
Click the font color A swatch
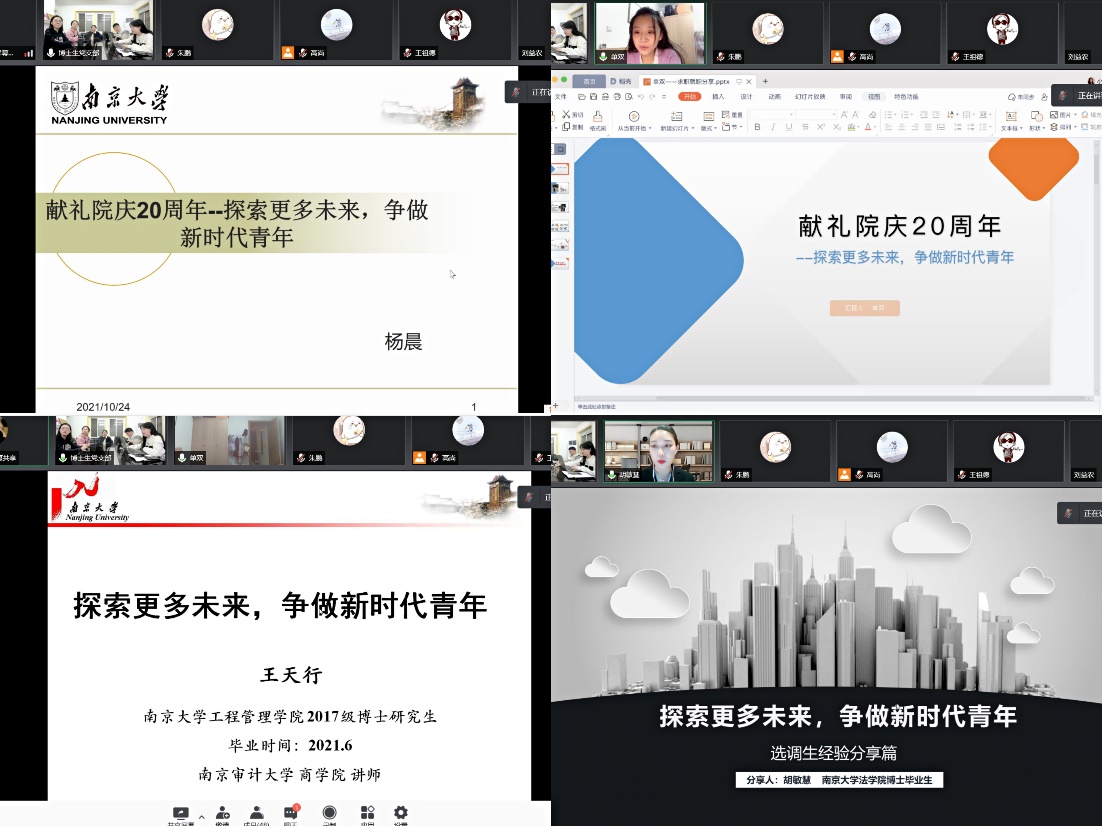pos(868,128)
